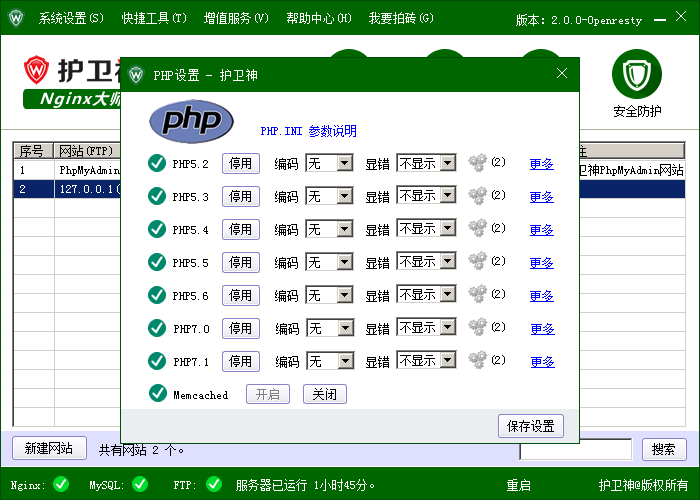The height and width of the screenshot is (500, 700).
Task: Click the gears icon in PHP7.1 row
Action: (478, 360)
